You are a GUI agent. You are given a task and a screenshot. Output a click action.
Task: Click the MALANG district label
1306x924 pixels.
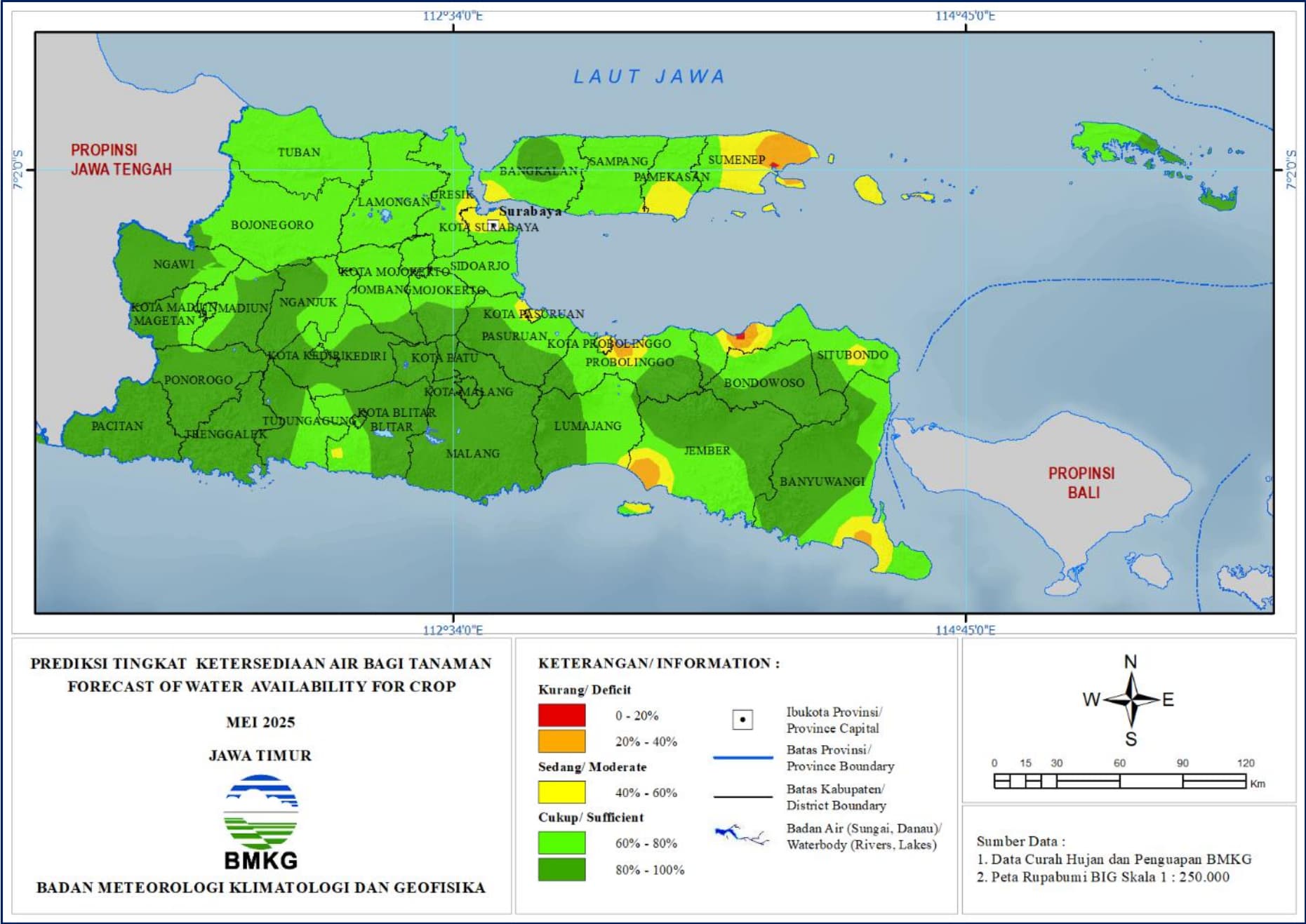click(473, 454)
